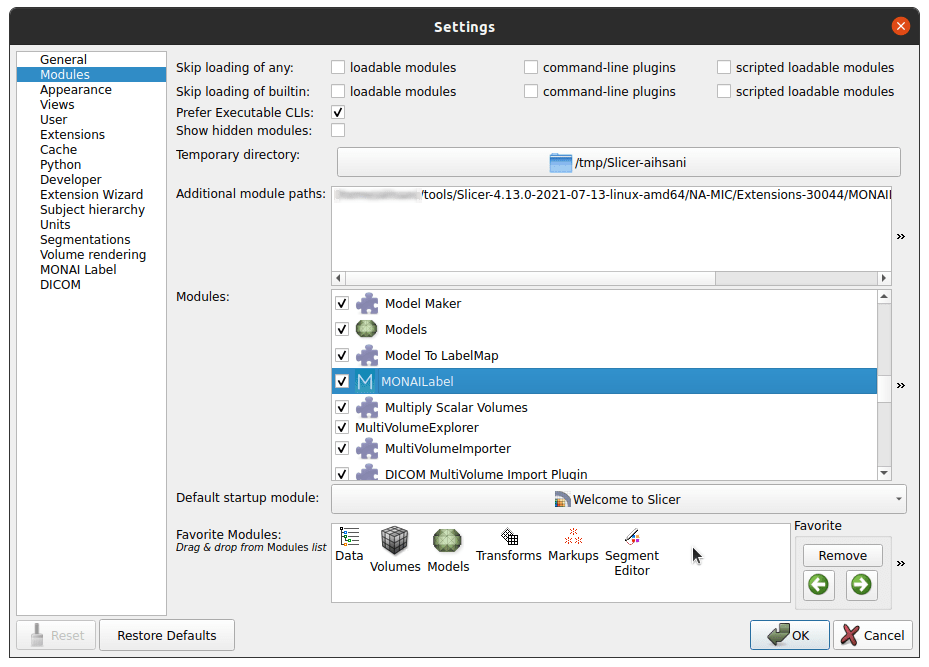
Task: Expand modules list options arrow
Action: (901, 385)
